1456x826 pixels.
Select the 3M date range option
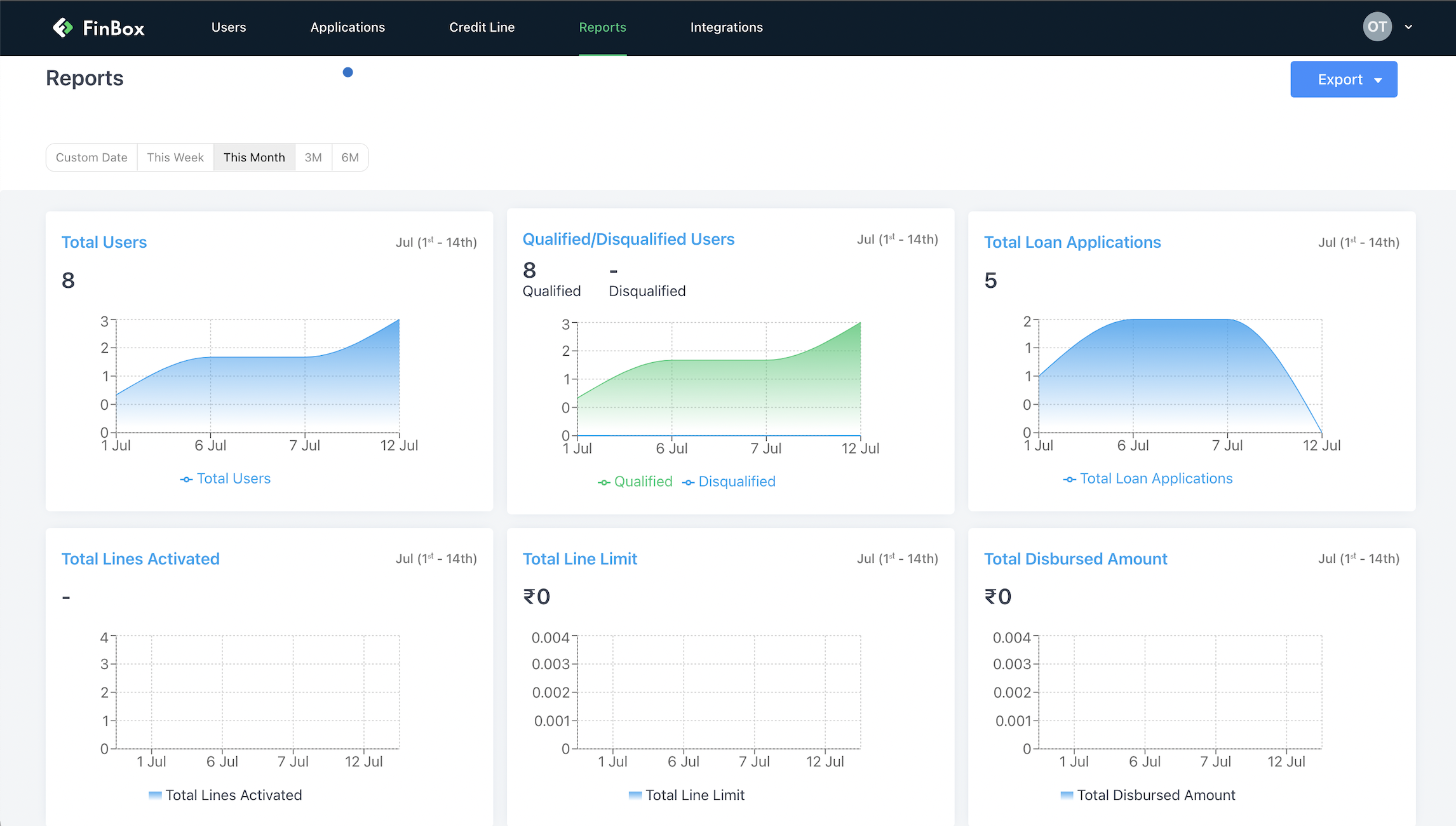pos(313,158)
